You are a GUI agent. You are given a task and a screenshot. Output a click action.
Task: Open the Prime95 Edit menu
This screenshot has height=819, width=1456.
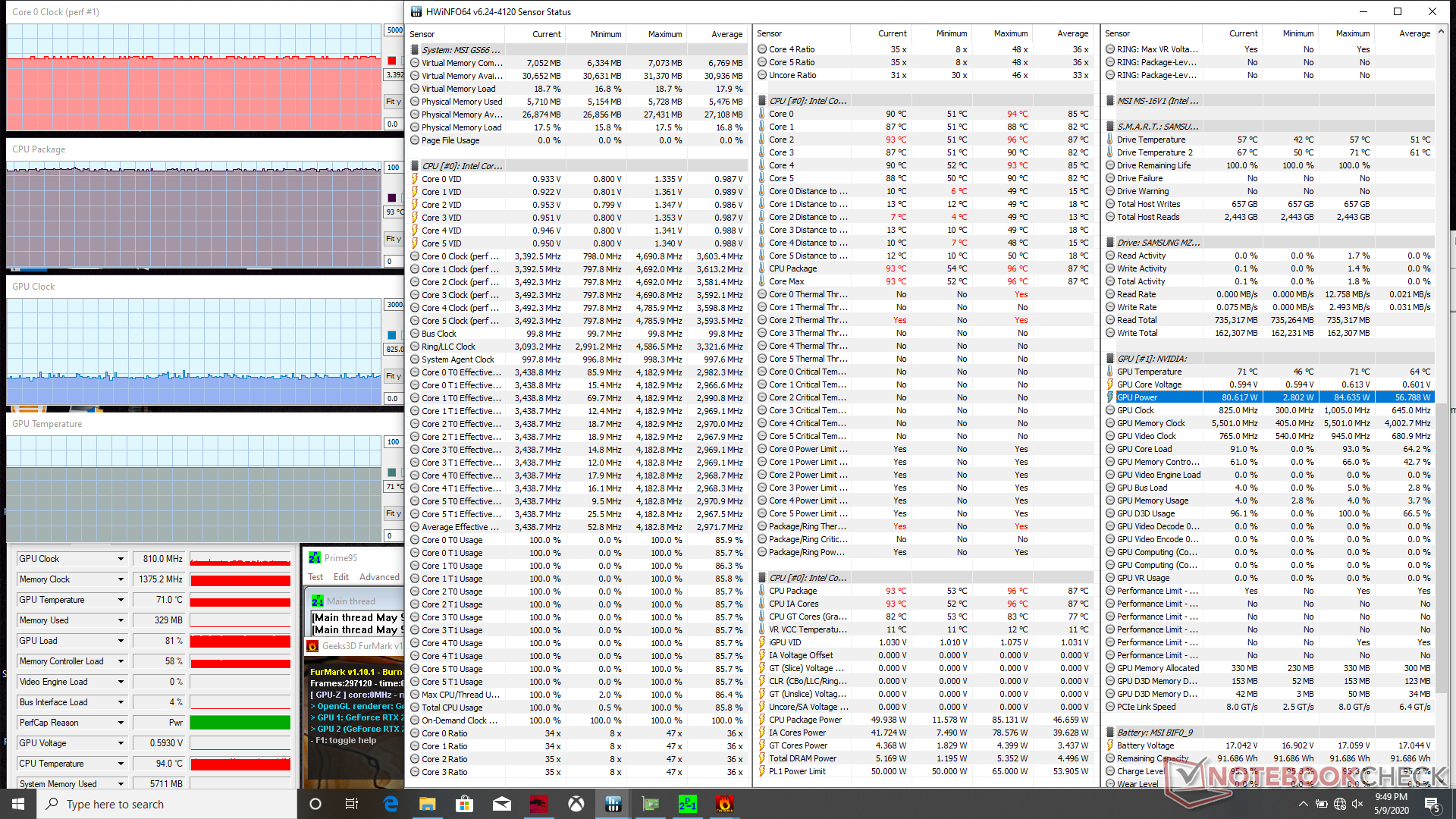(341, 577)
